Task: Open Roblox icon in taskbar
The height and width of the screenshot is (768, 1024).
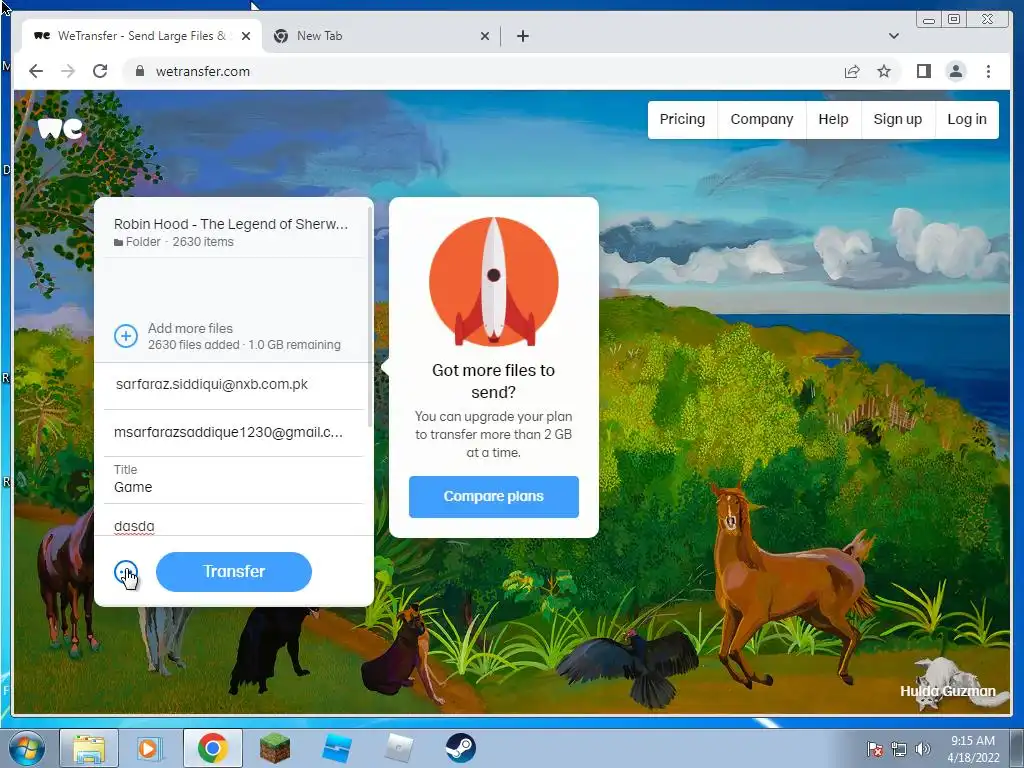Action: [x=399, y=748]
